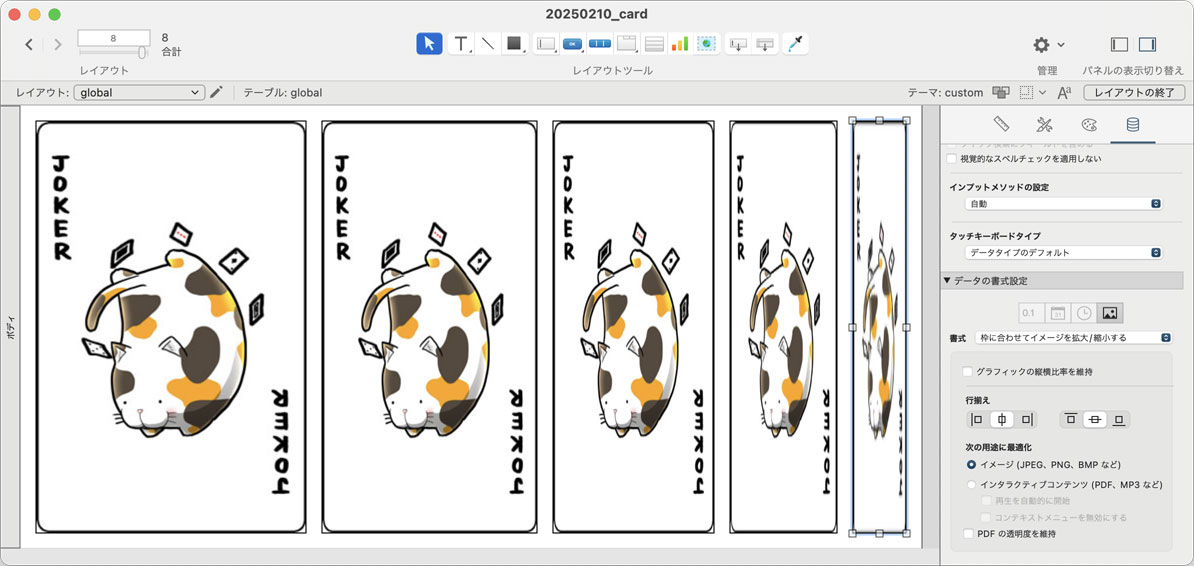This screenshot has height=566, width=1194.
Task: Enable 視覚的なスペルチェックを適用しない checkbox
Action: pyautogui.click(x=951, y=158)
